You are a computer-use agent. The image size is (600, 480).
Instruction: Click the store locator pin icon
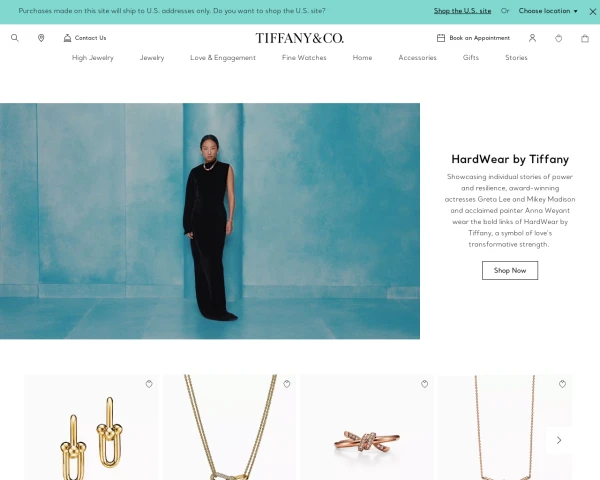click(41, 38)
